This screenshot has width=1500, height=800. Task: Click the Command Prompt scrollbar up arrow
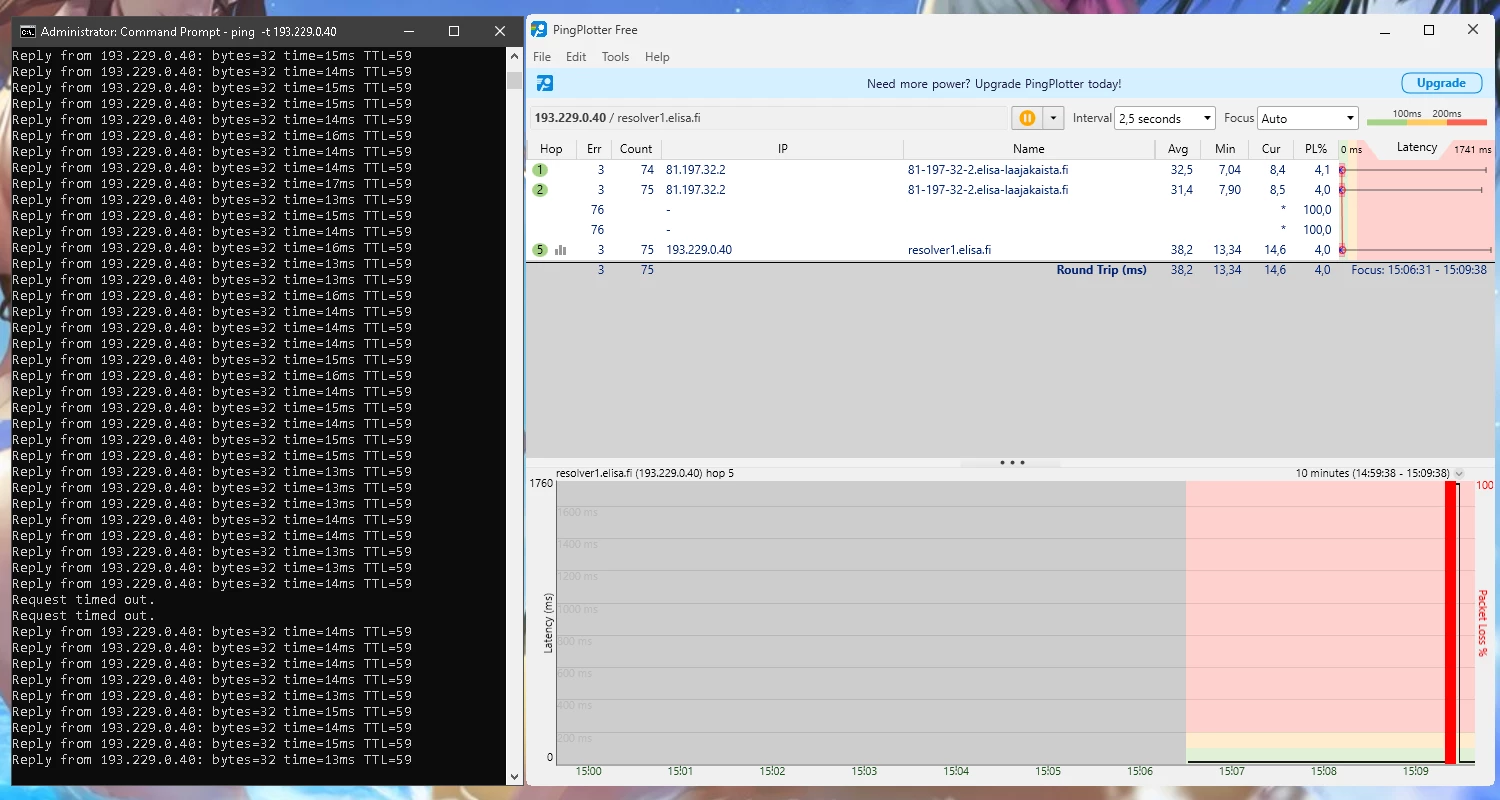click(x=515, y=58)
